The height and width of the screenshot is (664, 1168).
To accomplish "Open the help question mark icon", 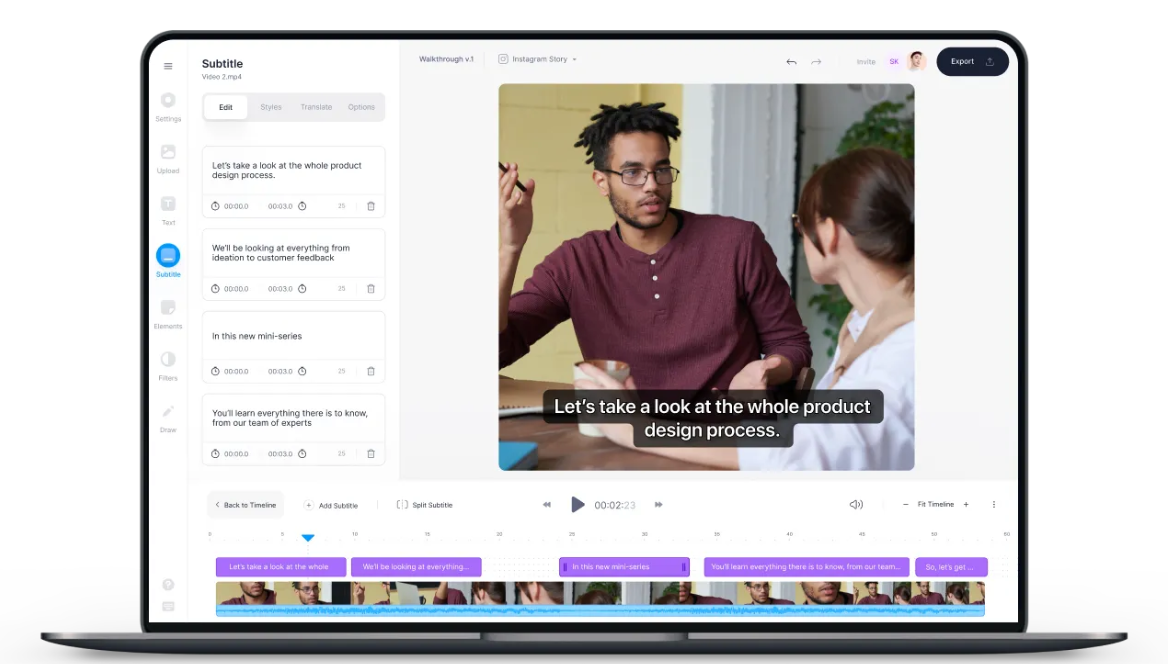I will tap(168, 584).
